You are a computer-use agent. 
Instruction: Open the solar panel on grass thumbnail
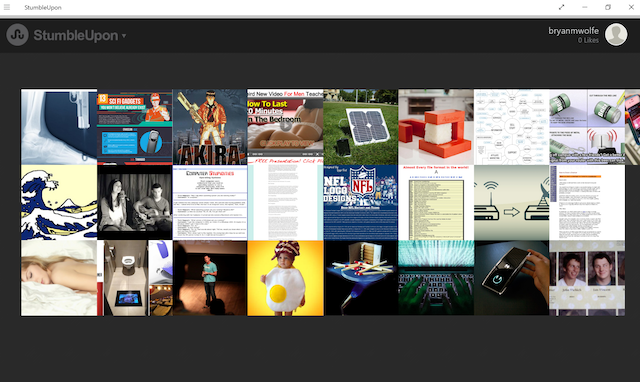click(360, 127)
